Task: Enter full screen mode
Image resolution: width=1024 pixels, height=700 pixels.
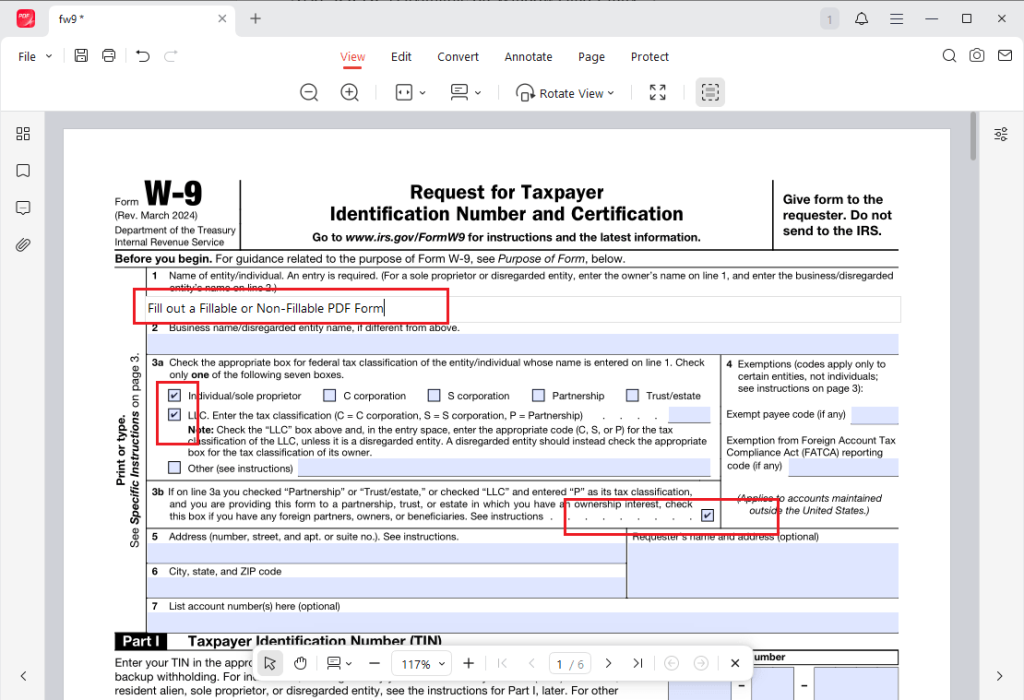Action: pyautogui.click(x=658, y=93)
